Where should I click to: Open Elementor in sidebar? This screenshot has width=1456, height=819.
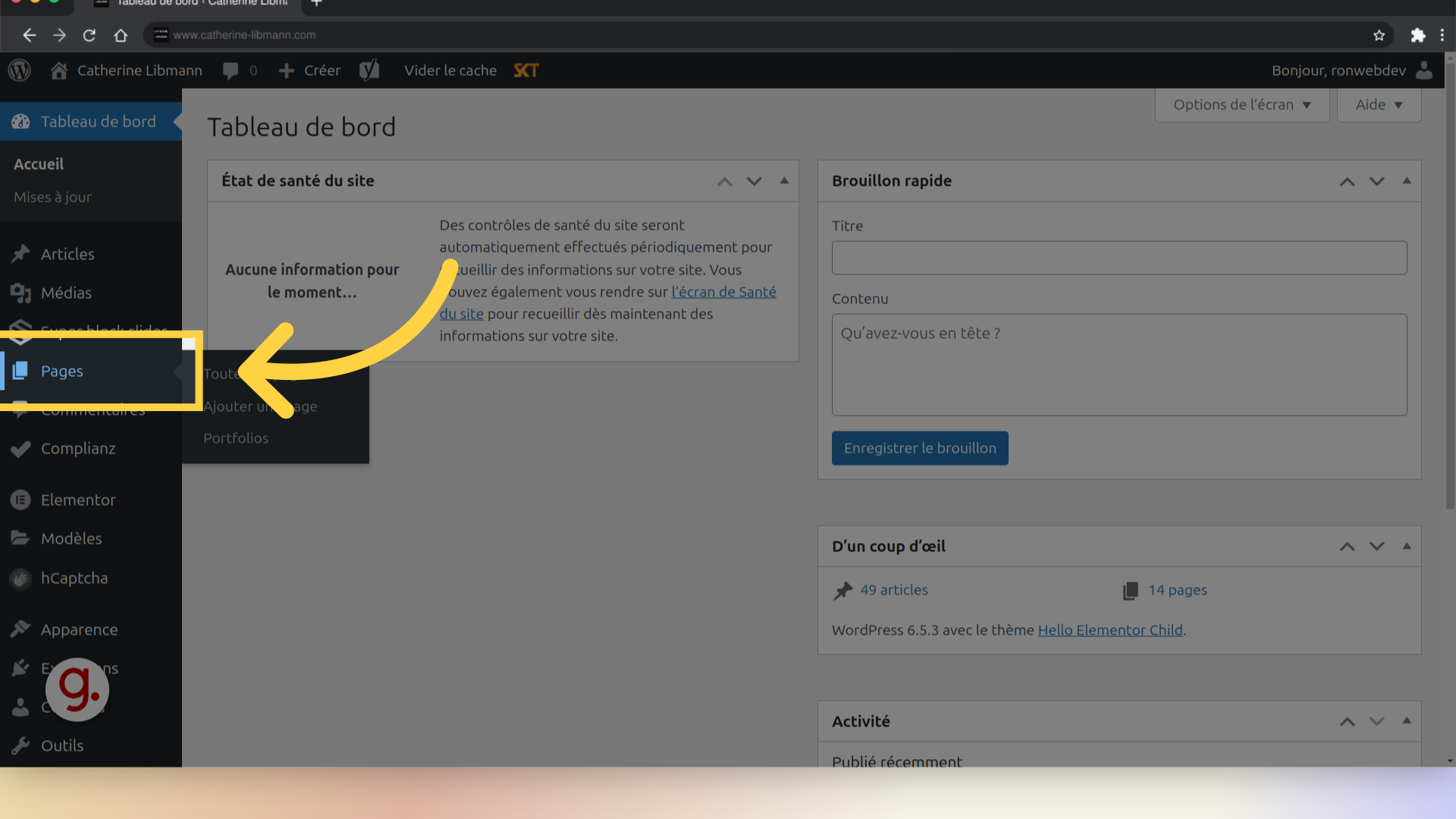click(78, 500)
